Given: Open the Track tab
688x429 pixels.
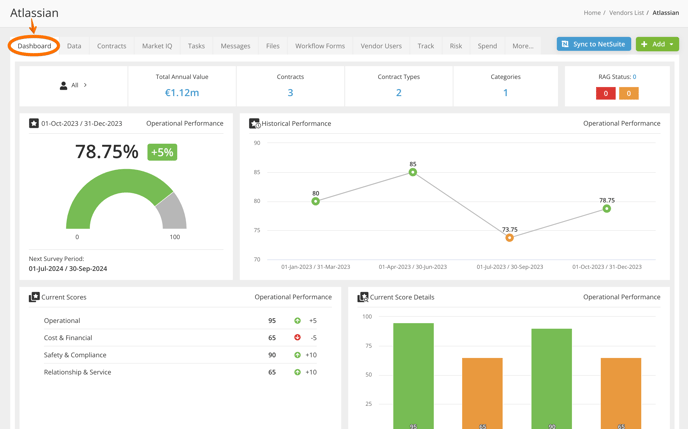Looking at the screenshot, I should [x=426, y=46].
